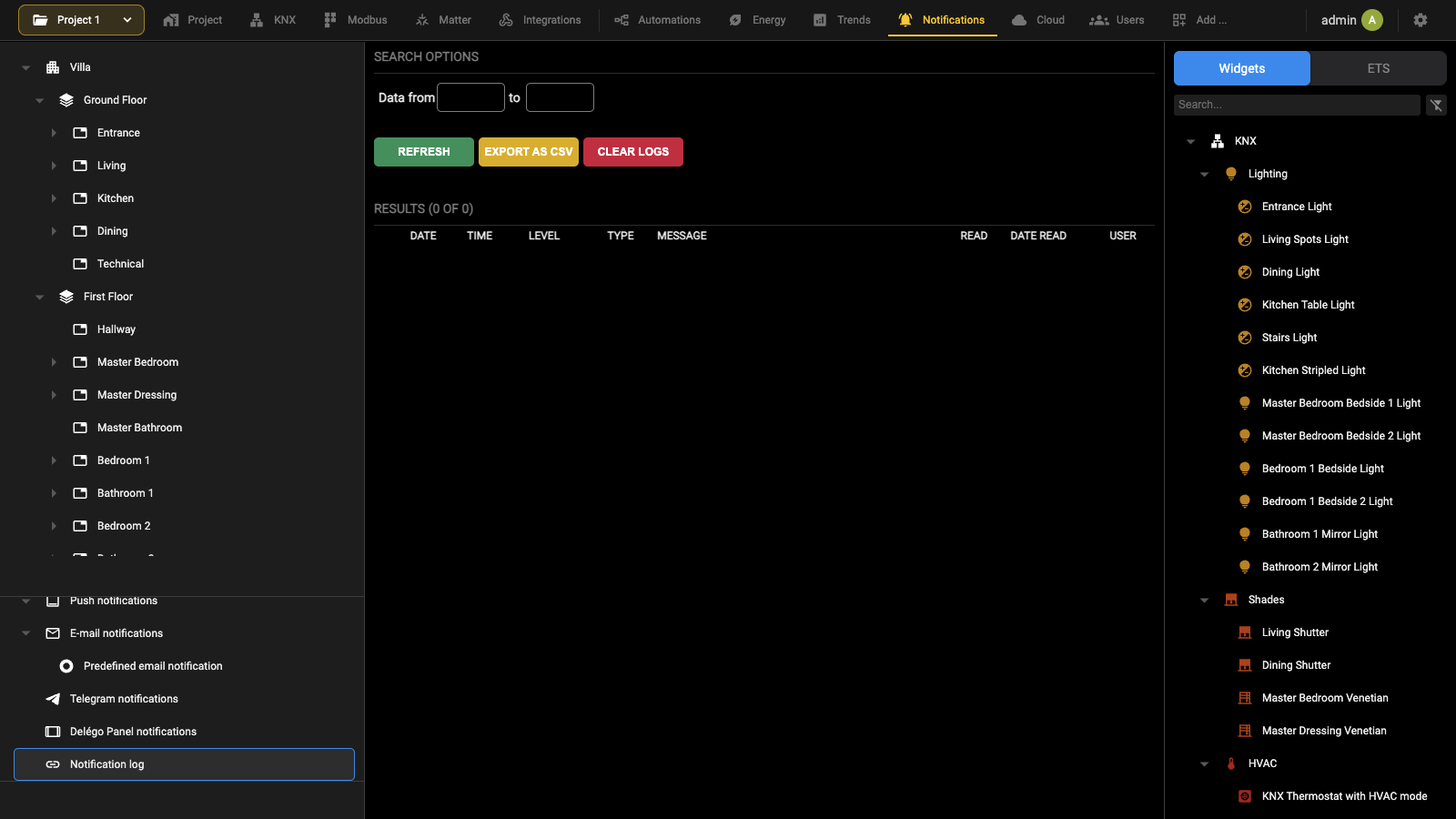Click the Notification log link icon
This screenshot has height=819, width=1456.
(53, 764)
